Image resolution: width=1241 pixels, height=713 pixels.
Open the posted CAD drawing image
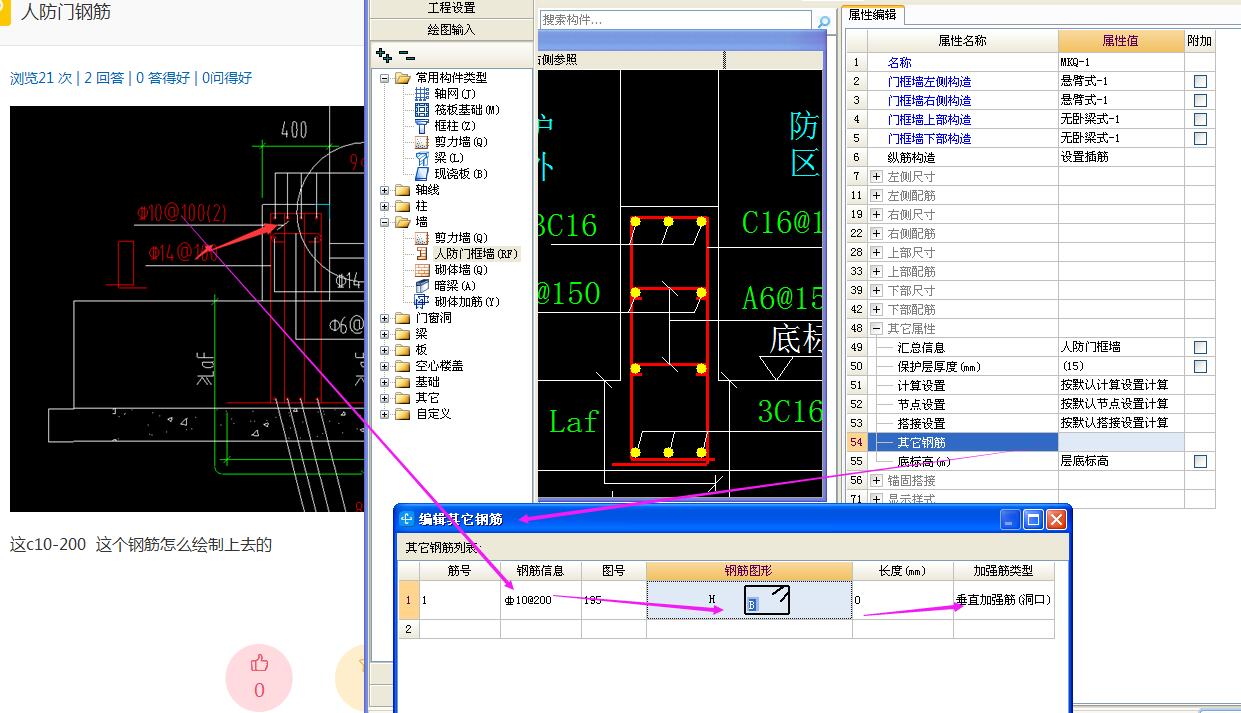point(186,309)
